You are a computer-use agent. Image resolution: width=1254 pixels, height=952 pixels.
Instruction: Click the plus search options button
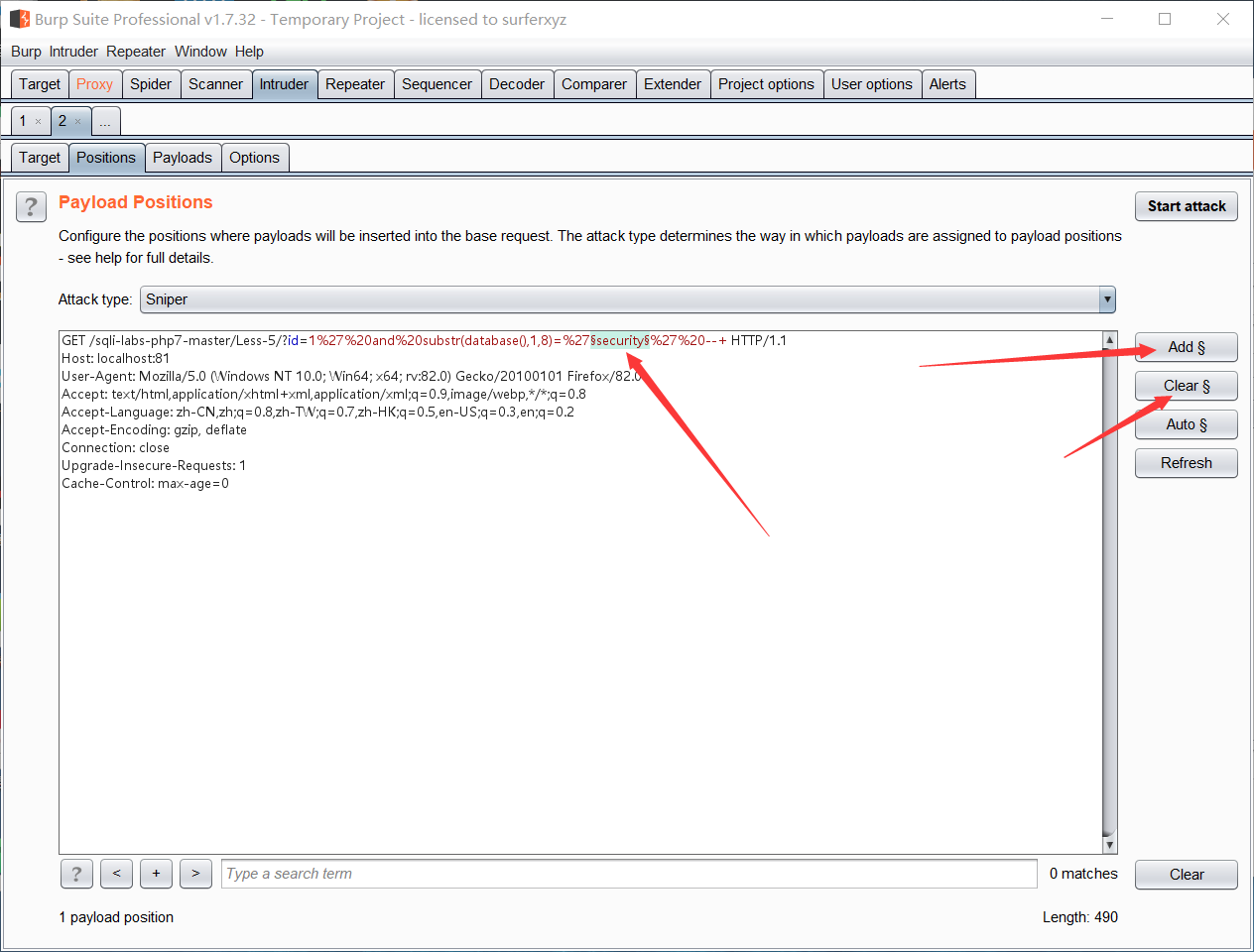[156, 874]
